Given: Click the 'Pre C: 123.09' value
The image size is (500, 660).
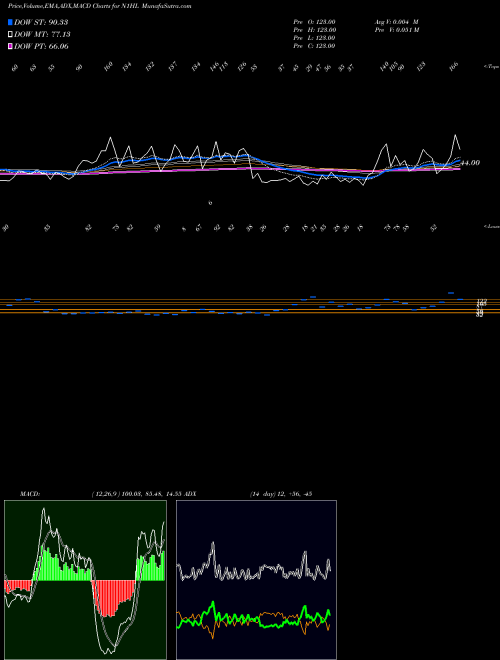Looking at the screenshot, I should tap(314, 46).
